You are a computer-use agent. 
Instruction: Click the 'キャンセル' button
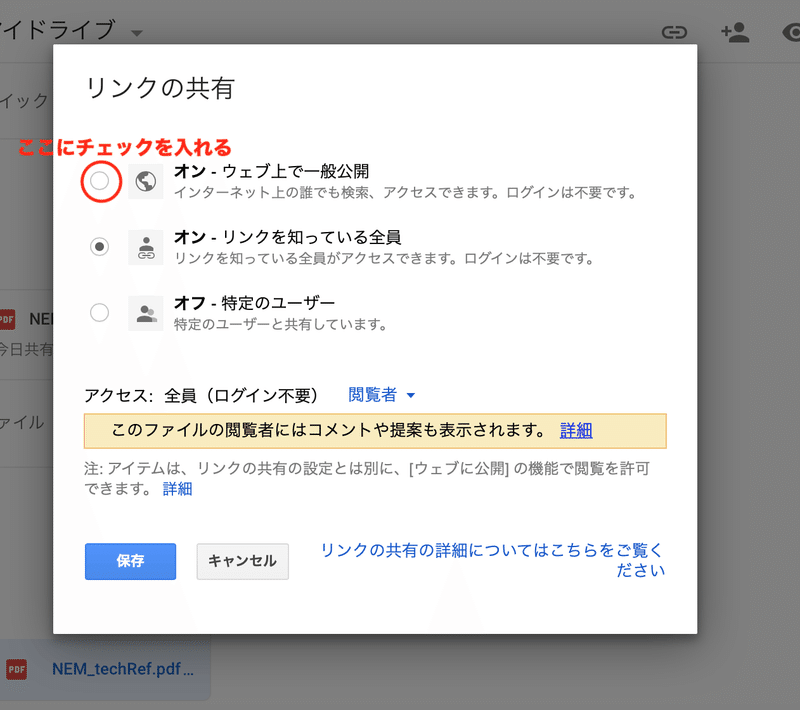tap(243, 561)
